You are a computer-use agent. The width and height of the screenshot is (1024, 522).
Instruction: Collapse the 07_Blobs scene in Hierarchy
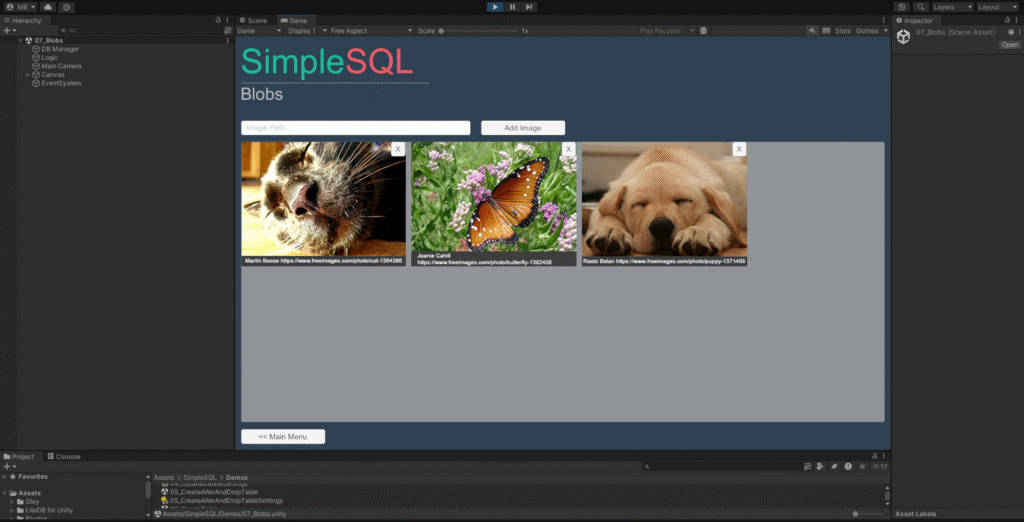(x=21, y=41)
